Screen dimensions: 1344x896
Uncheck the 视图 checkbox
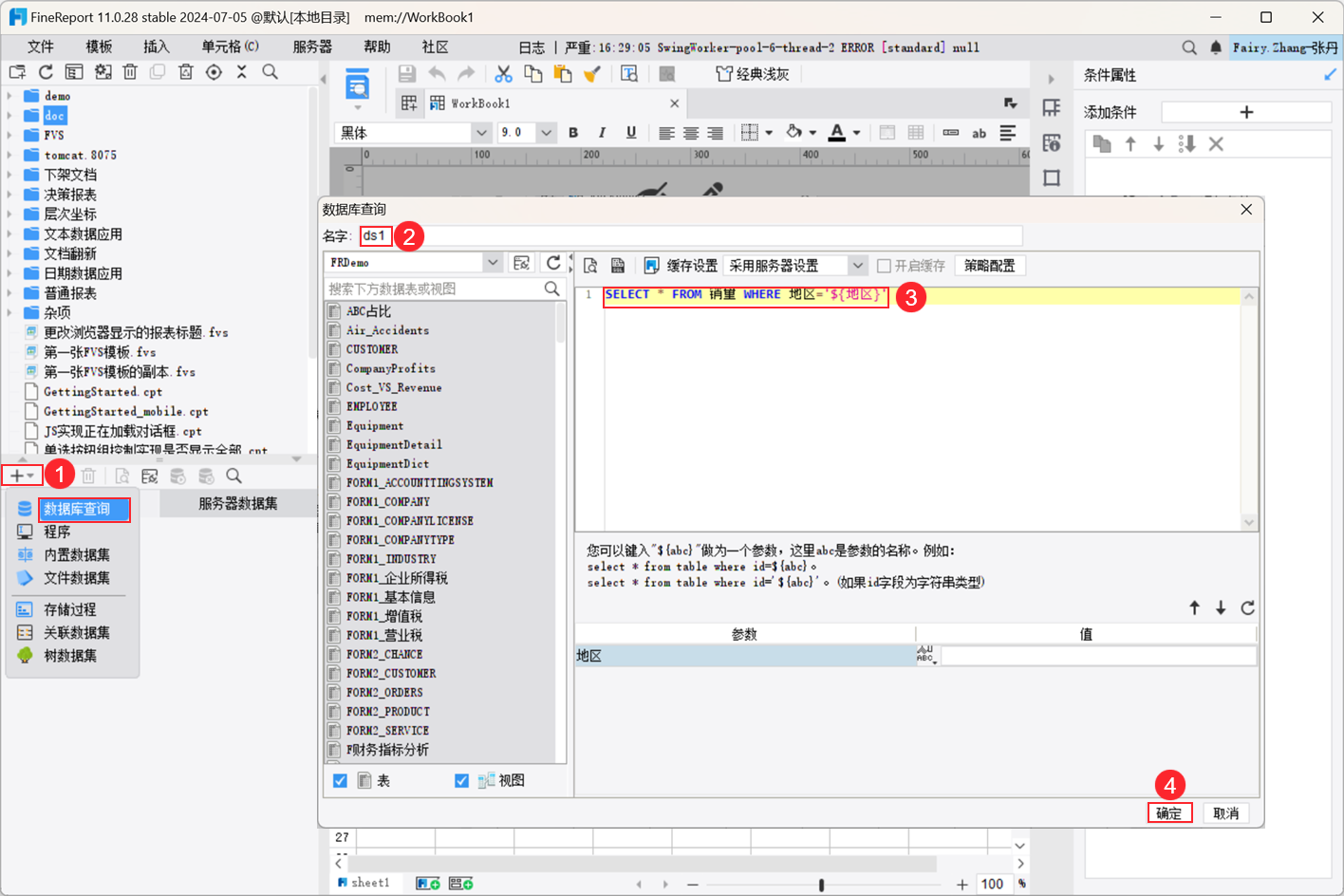tap(461, 780)
